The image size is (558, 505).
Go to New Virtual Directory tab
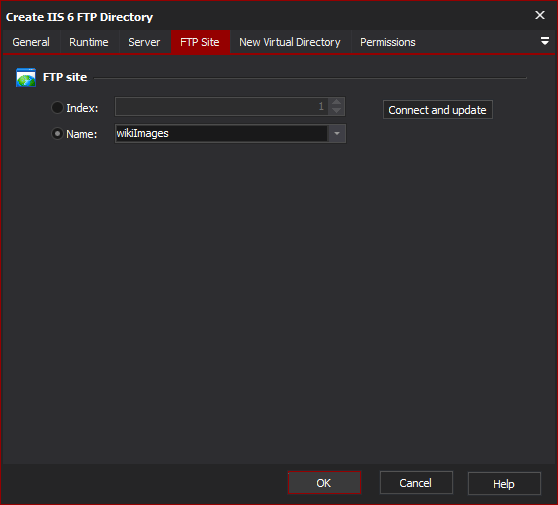click(290, 42)
